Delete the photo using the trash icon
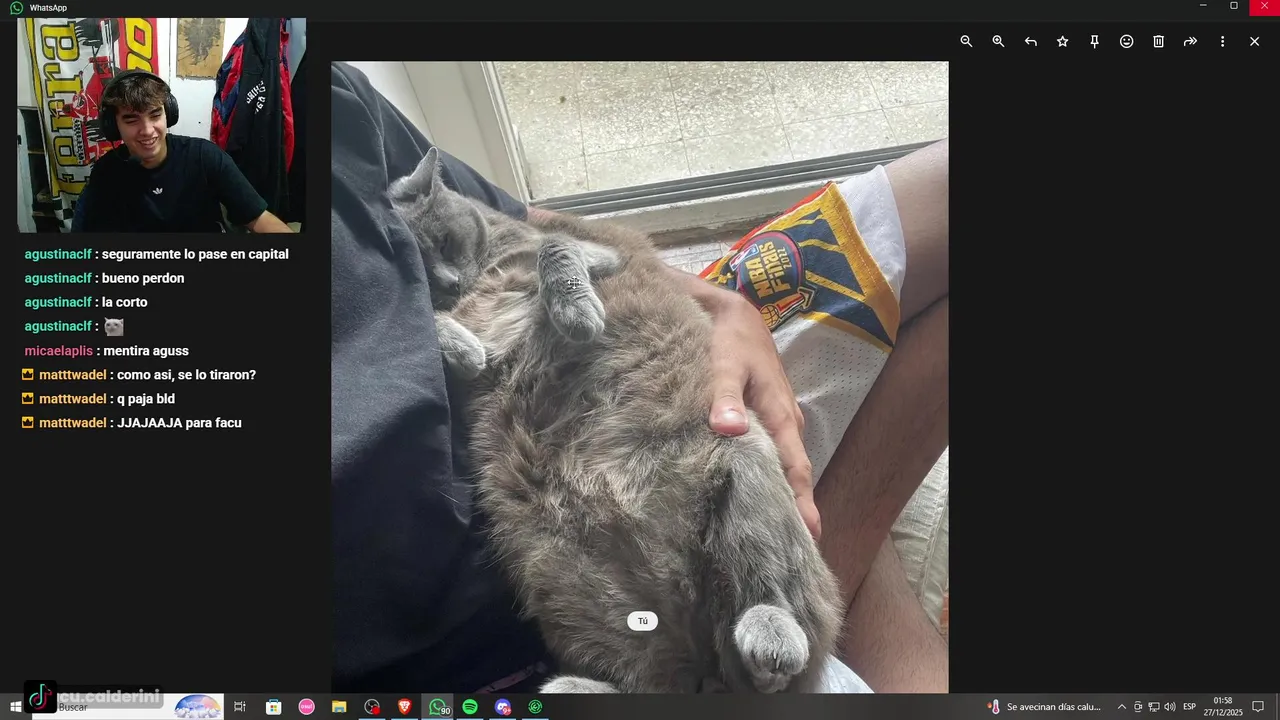Image resolution: width=1280 pixels, height=720 pixels. click(1158, 41)
